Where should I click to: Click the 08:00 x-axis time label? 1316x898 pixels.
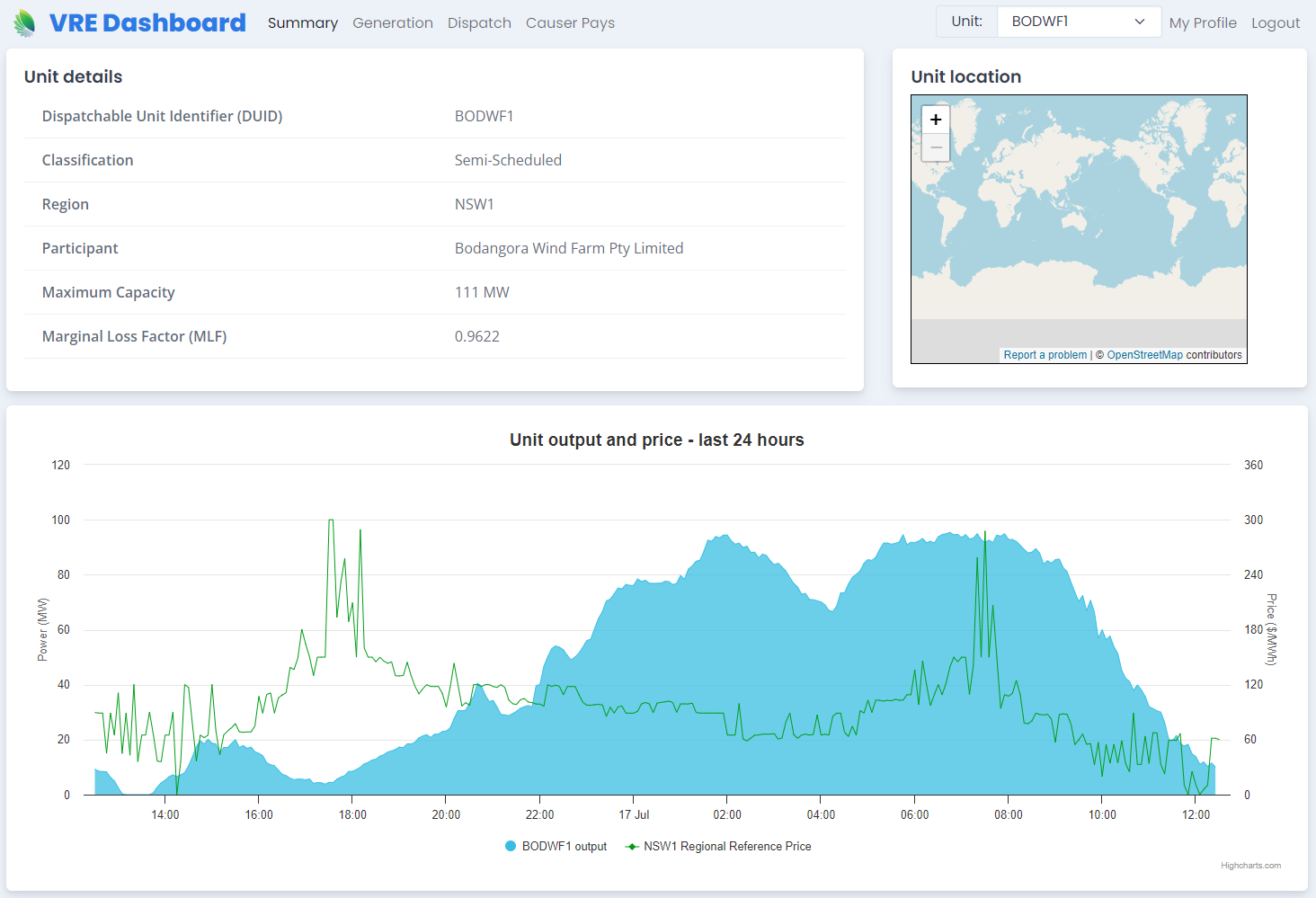(1009, 814)
